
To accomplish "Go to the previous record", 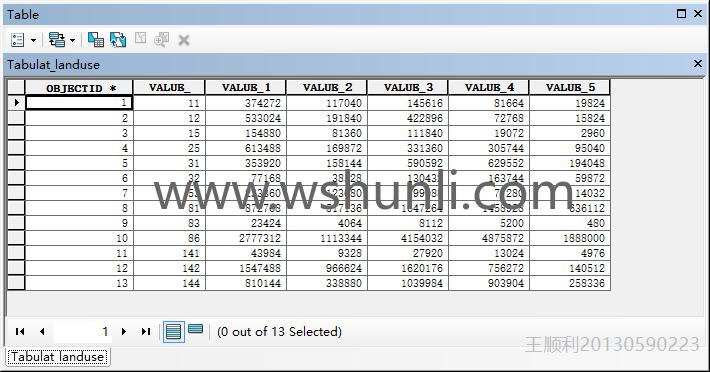I will 42,332.
